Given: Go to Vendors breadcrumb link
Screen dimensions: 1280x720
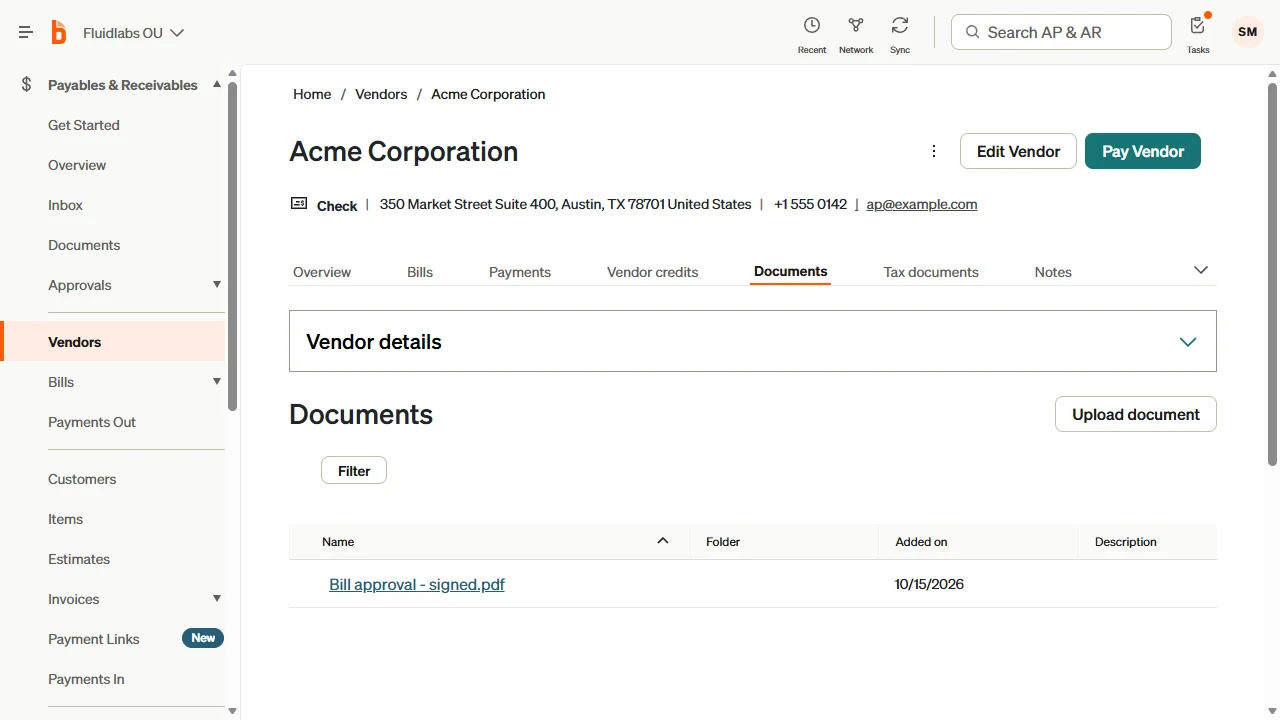Looking at the screenshot, I should [x=381, y=94].
